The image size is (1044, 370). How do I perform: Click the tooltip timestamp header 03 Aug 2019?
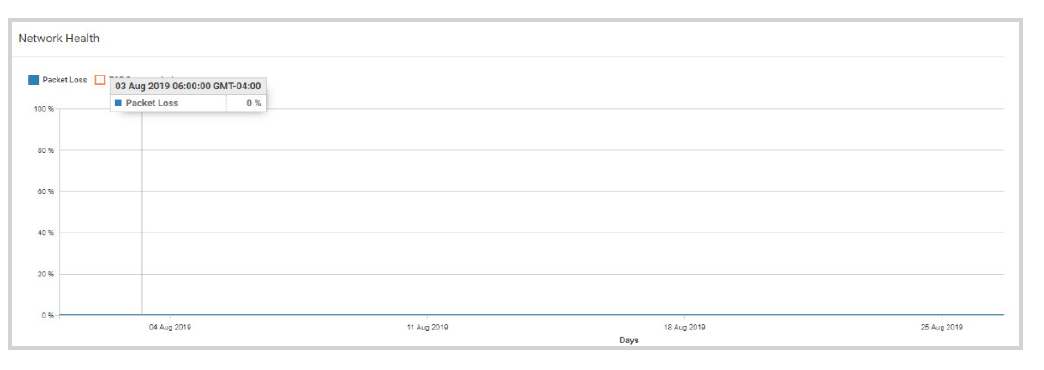(188, 86)
